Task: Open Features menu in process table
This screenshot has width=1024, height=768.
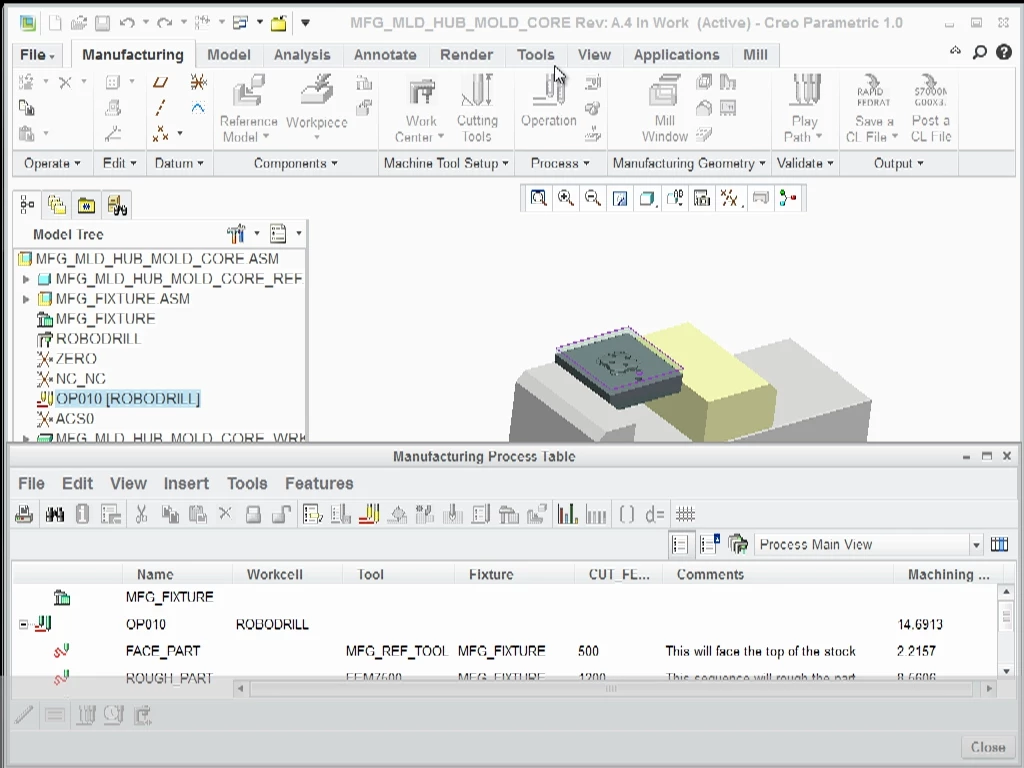Action: point(319,483)
